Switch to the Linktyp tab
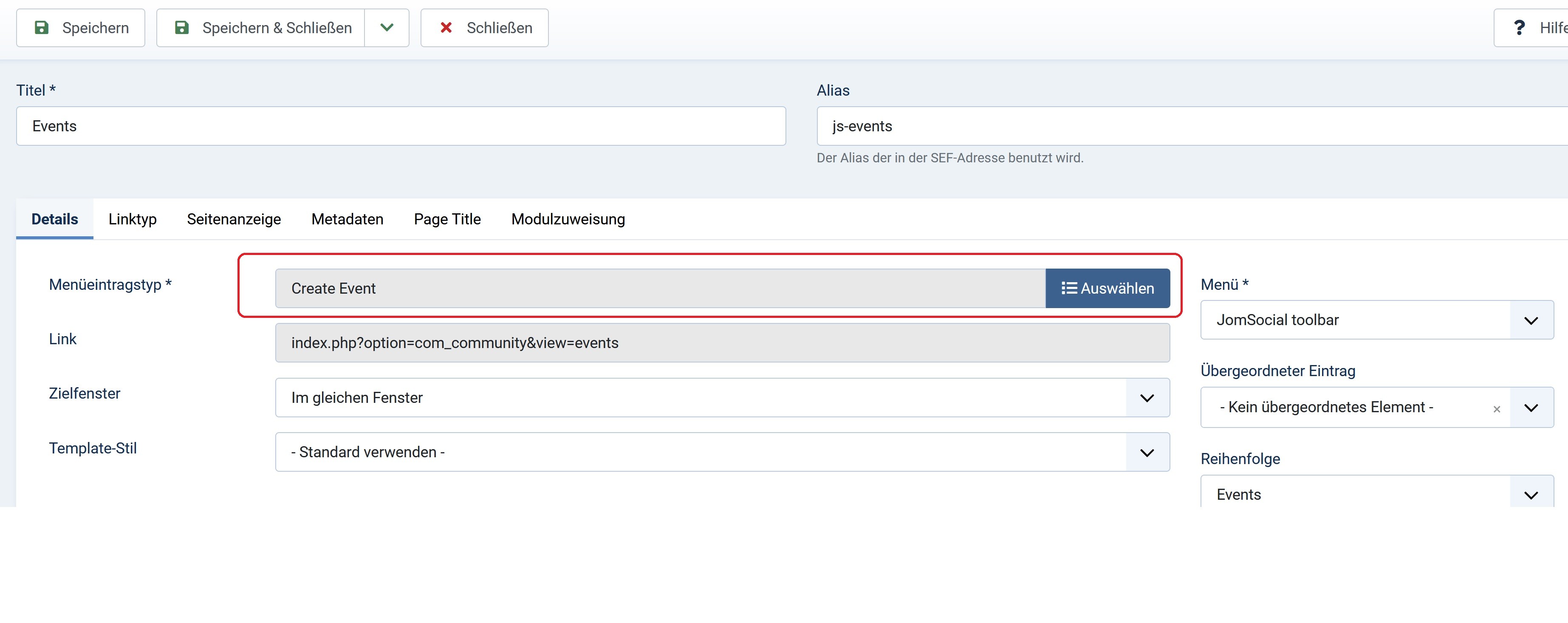Image resolution: width=1568 pixels, height=623 pixels. pyautogui.click(x=132, y=219)
